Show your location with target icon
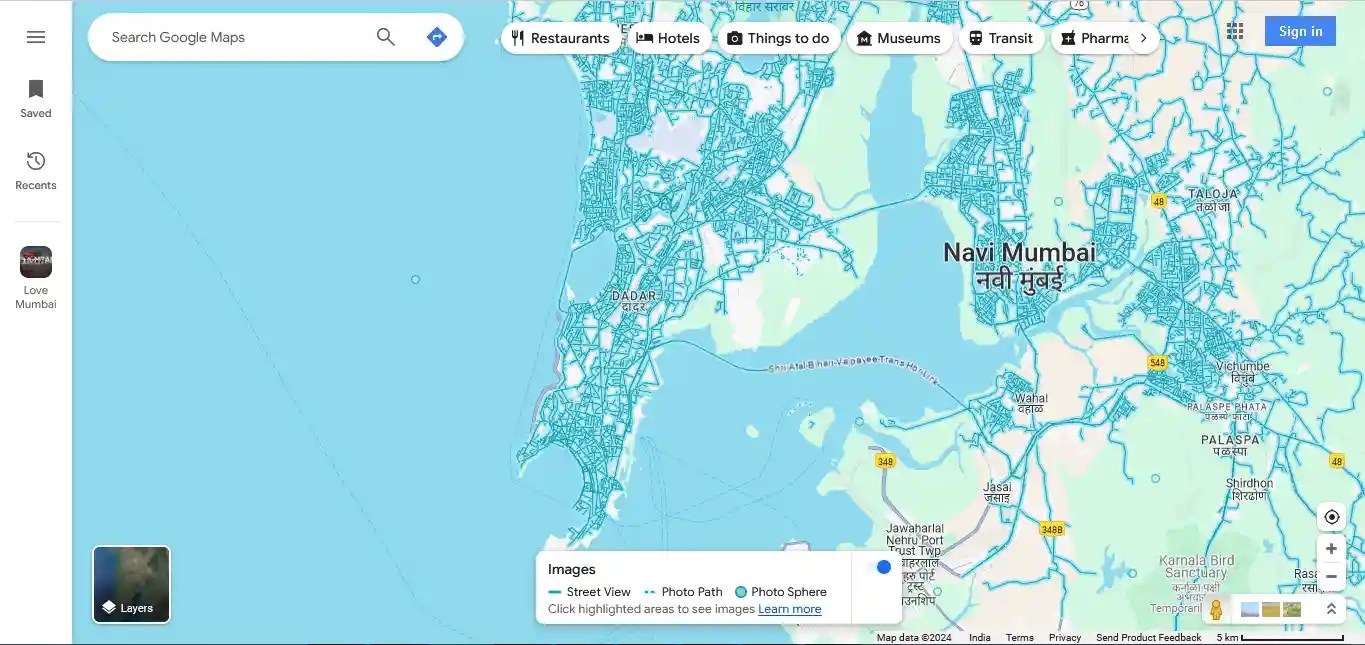 pyautogui.click(x=1331, y=517)
